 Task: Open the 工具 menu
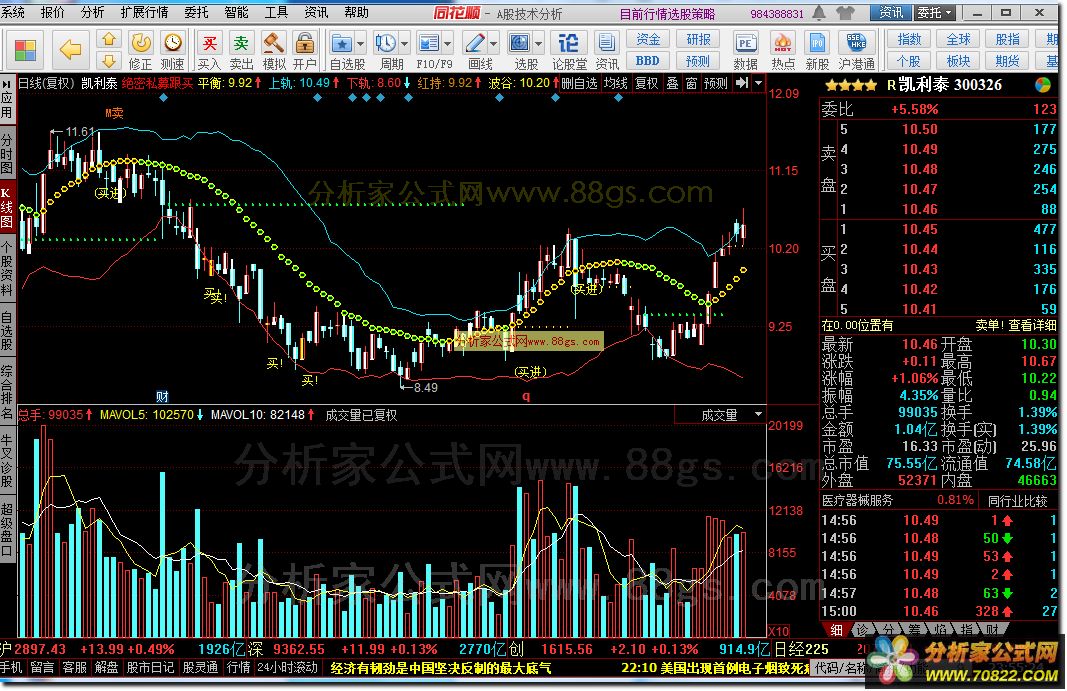(x=276, y=12)
